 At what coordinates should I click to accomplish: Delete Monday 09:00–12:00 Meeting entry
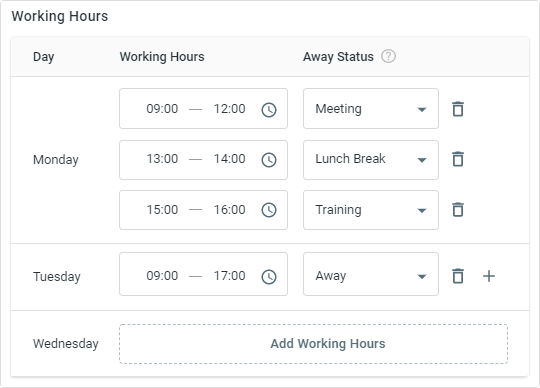pos(458,109)
